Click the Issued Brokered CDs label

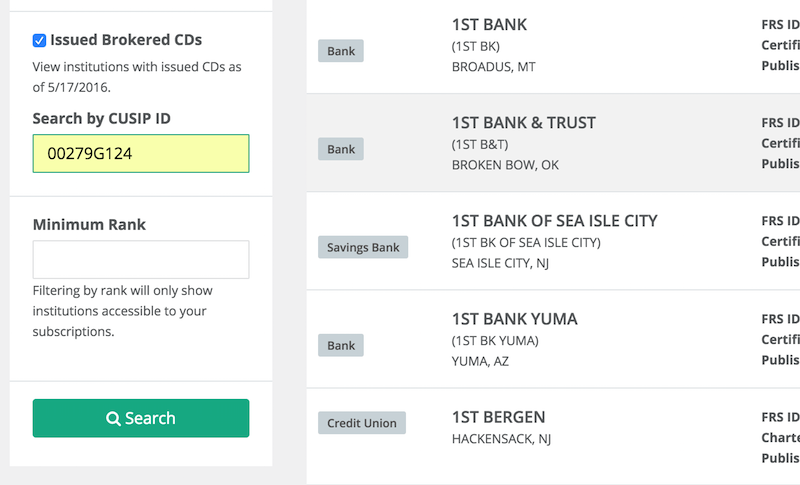click(126, 41)
